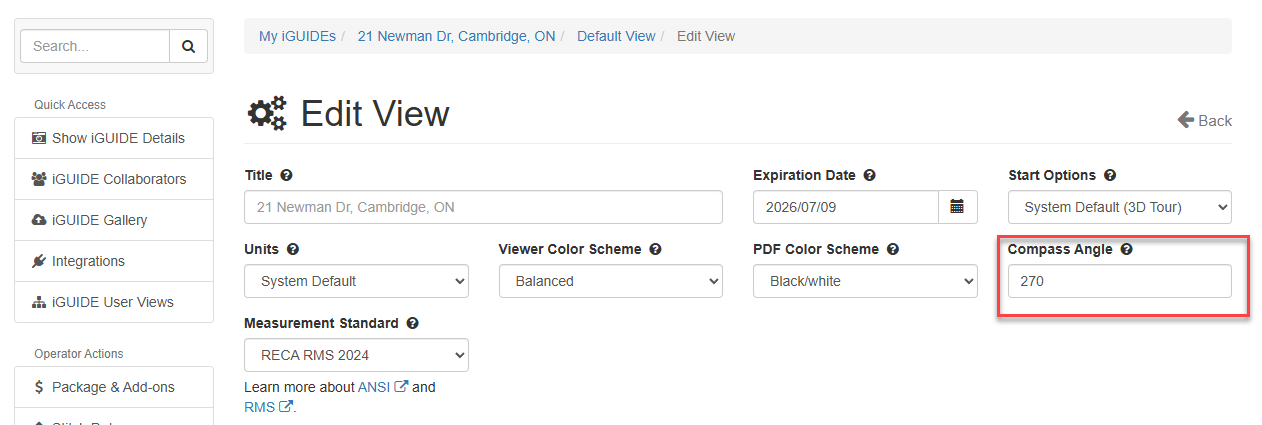The image size is (1262, 425).
Task: Go to My iGUIDEs breadcrumb link
Action: pyautogui.click(x=296, y=36)
